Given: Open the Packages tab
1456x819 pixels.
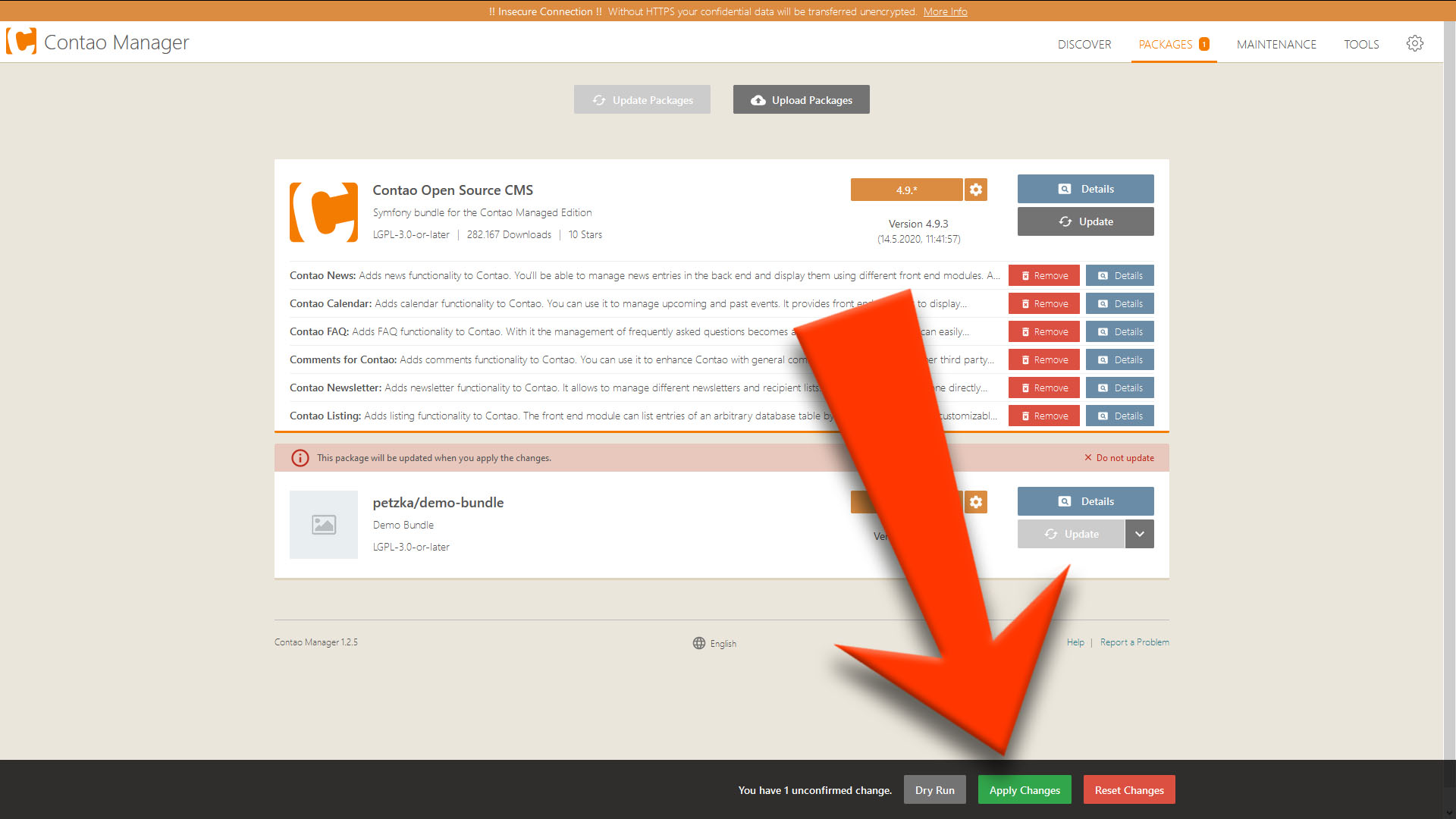Looking at the screenshot, I should (x=1173, y=44).
